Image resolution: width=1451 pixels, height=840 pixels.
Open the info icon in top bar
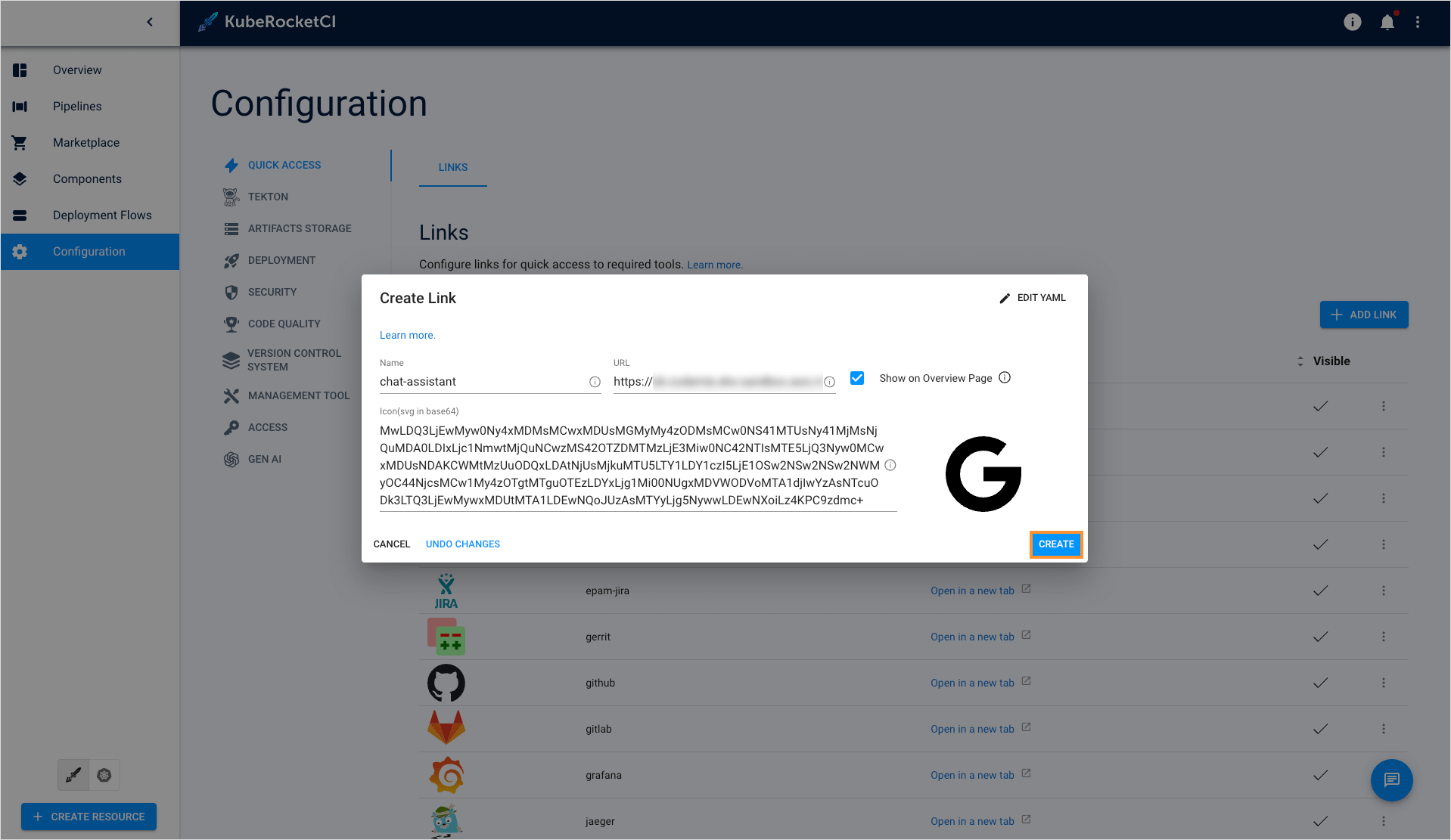pos(1352,23)
